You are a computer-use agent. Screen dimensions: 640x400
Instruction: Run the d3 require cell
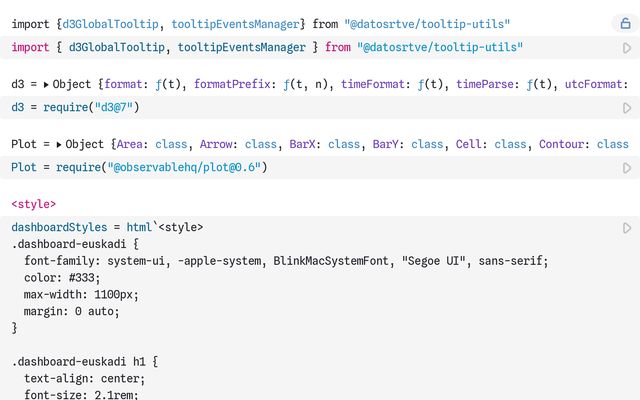[x=627, y=107]
